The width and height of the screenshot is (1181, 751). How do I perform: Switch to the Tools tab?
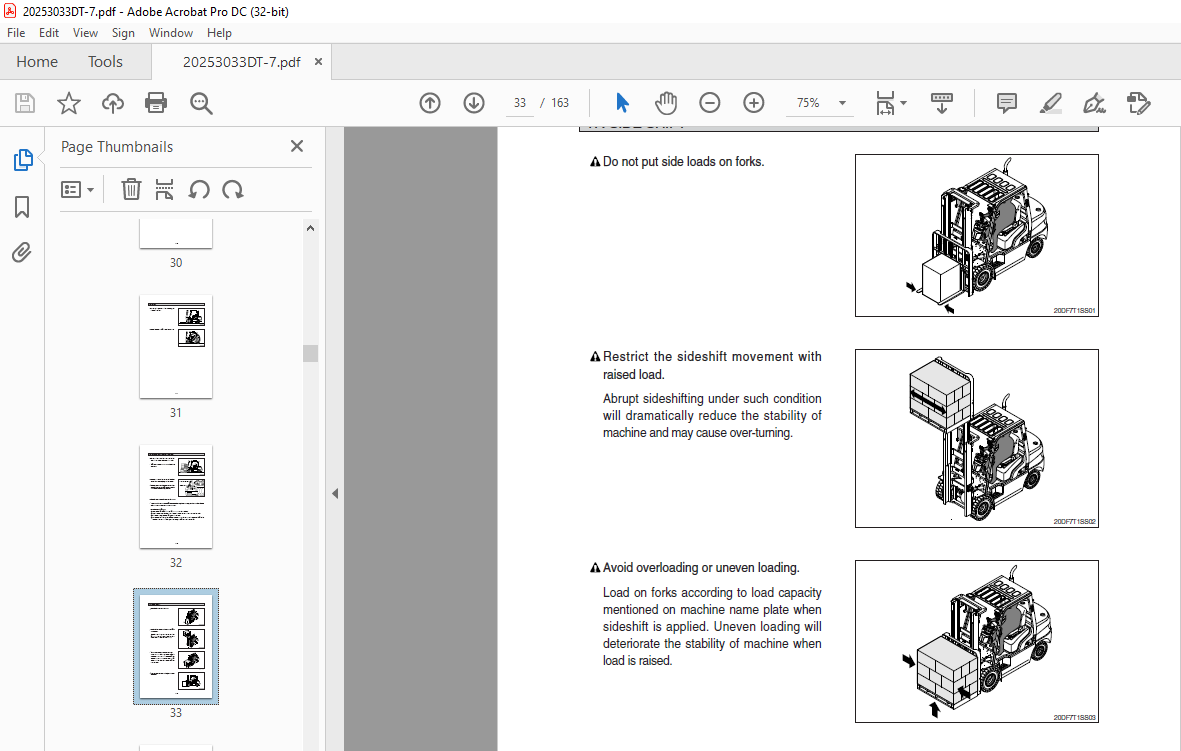(x=105, y=62)
